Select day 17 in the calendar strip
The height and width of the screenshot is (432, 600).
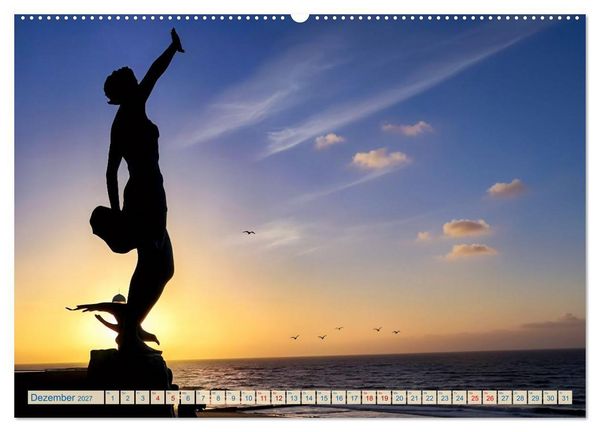354,397
